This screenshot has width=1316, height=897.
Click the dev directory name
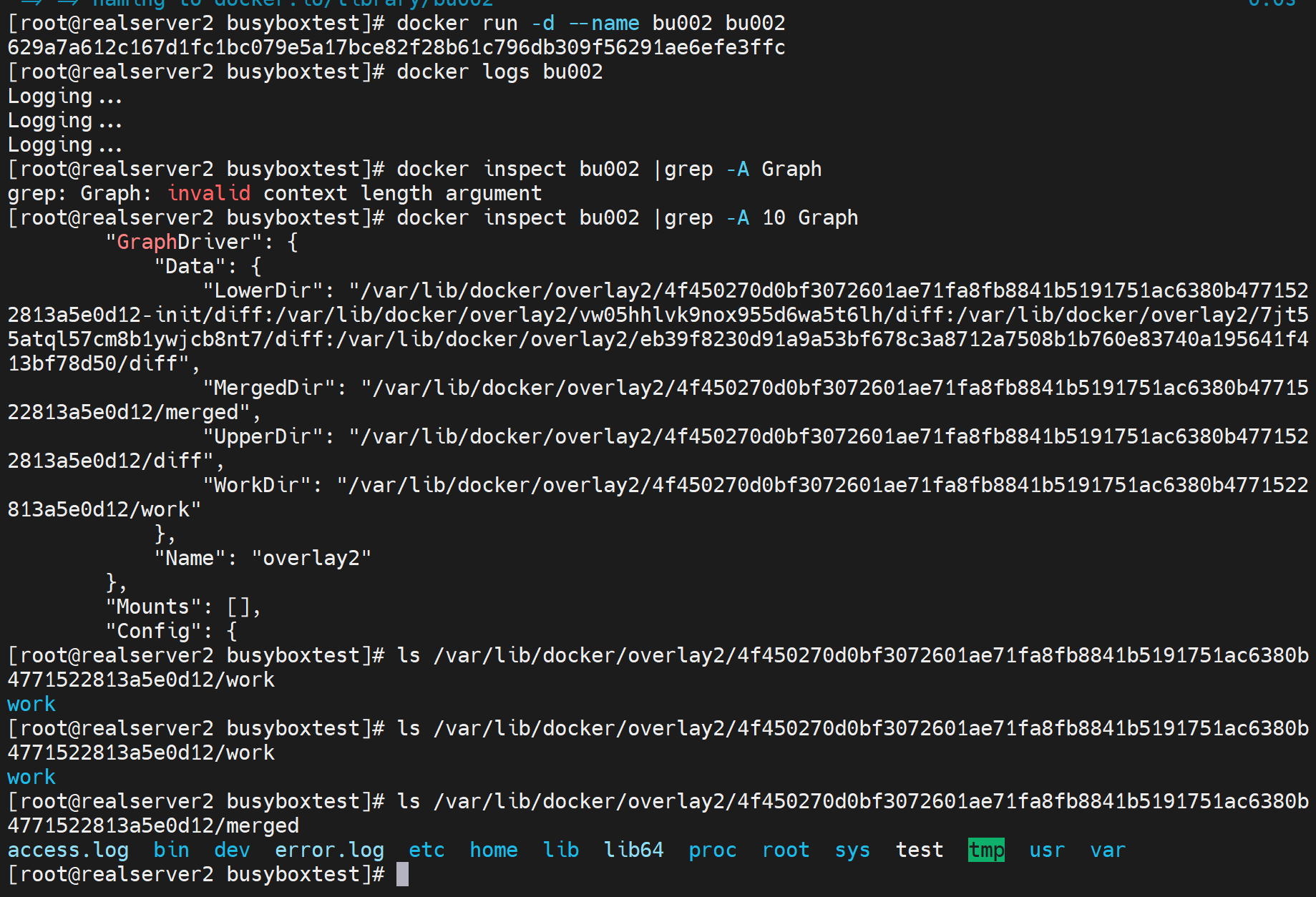232,850
